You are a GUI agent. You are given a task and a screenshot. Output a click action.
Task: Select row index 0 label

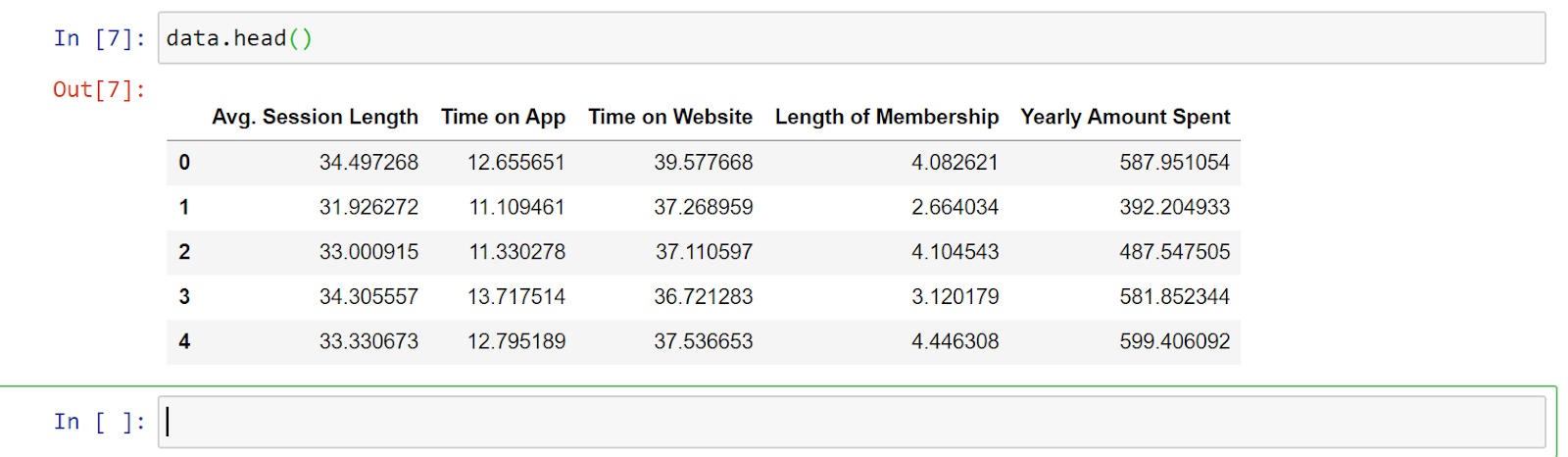tap(184, 163)
